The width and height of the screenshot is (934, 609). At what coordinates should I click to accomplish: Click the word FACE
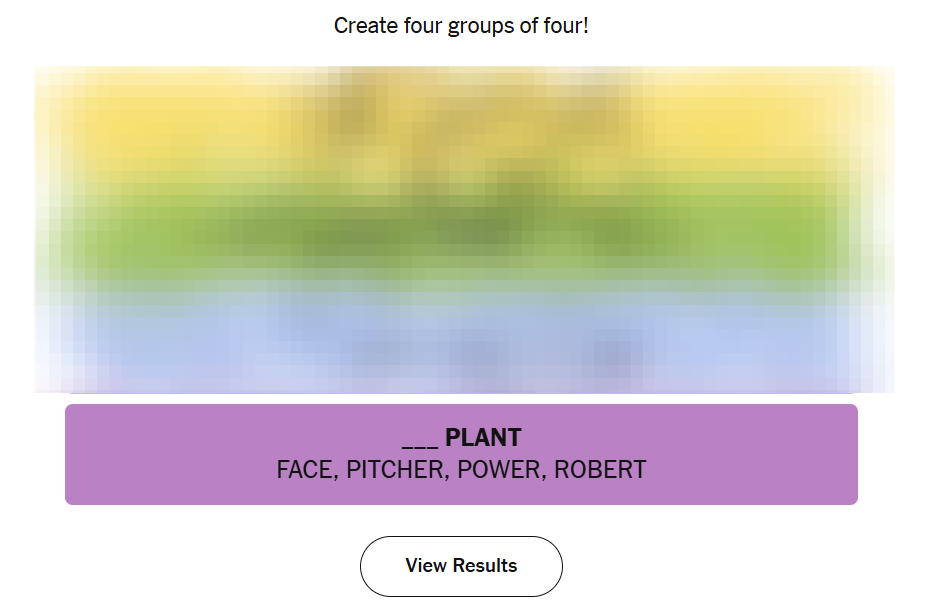pos(306,470)
